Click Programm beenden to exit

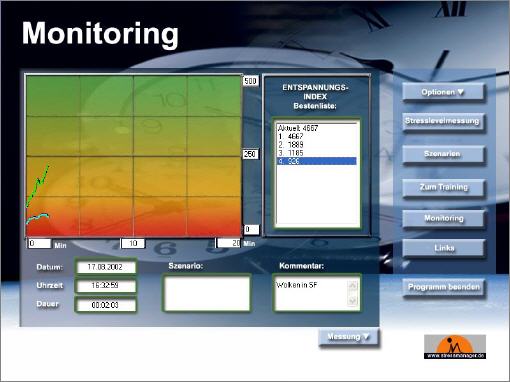click(443, 287)
